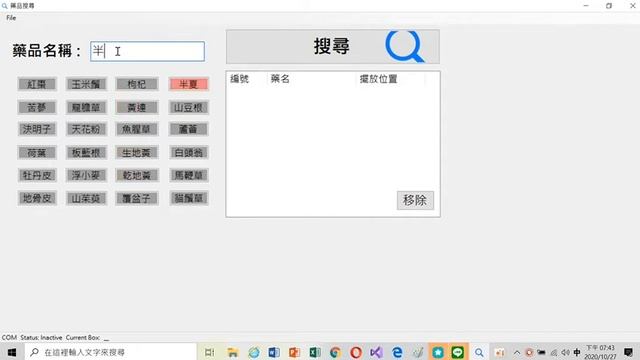Launch Word from the taskbar
This screenshot has width=640, height=360.
click(274, 352)
